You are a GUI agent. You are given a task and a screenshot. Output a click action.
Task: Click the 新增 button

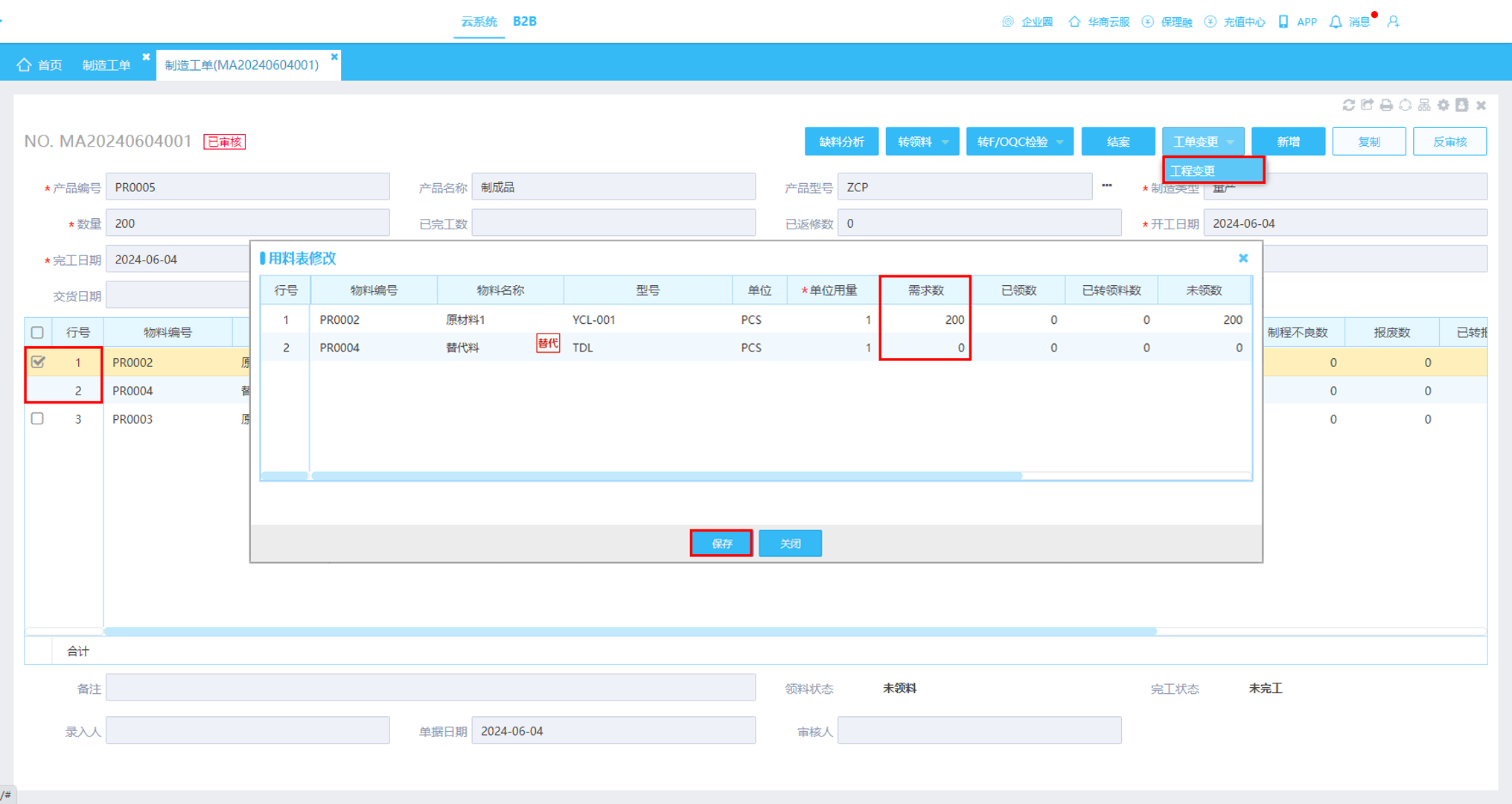coord(1288,141)
